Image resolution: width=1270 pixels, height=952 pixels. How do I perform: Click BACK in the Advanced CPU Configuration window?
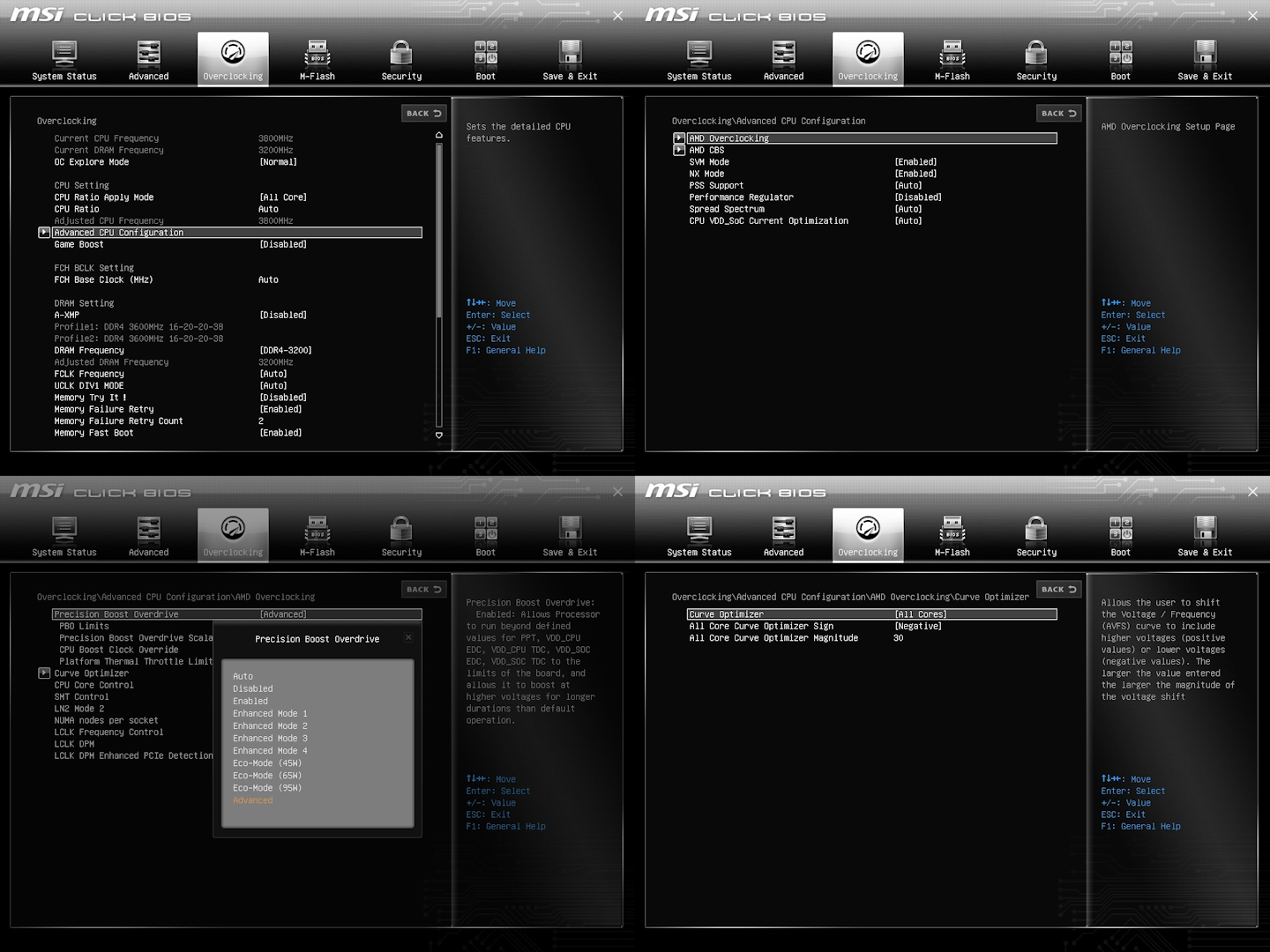[x=1059, y=114]
